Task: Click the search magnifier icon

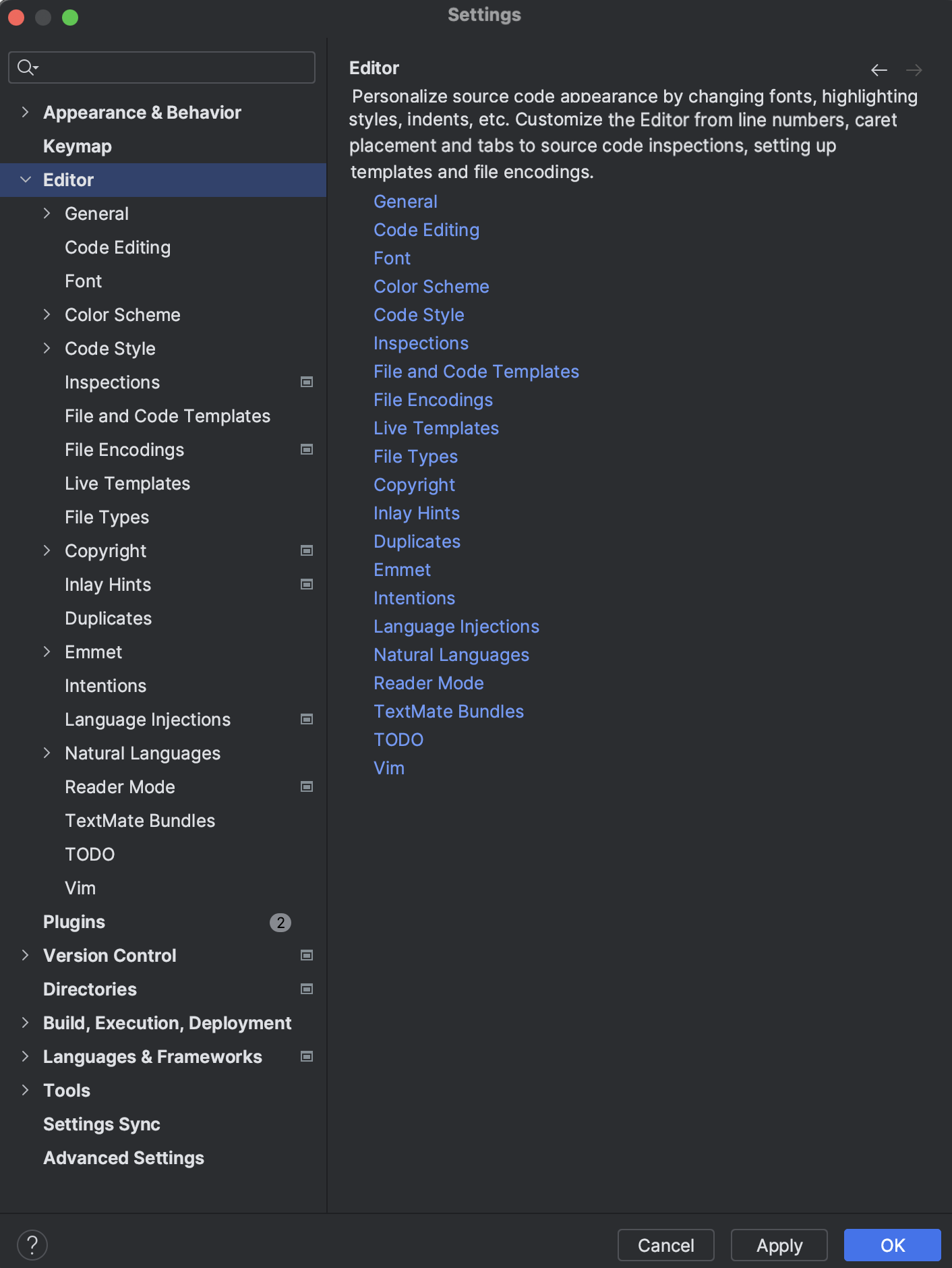Action: [27, 67]
